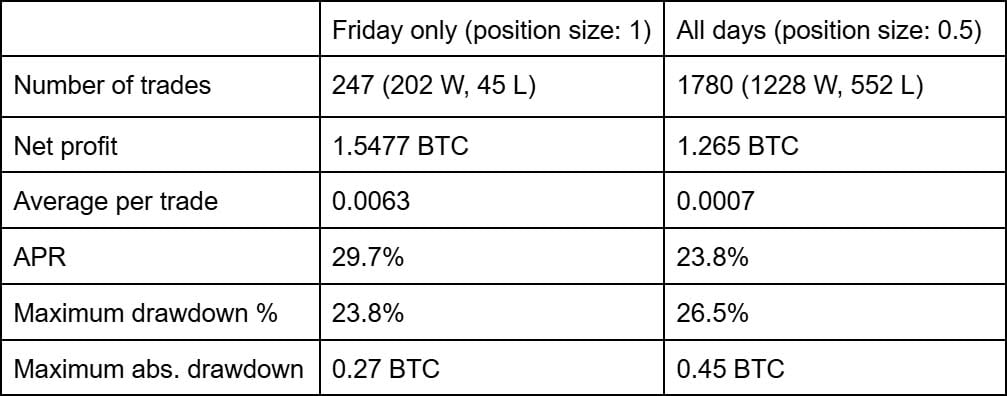Select the 'Number of trades' row label
Screen dimensions: 1007x396
(160, 87)
